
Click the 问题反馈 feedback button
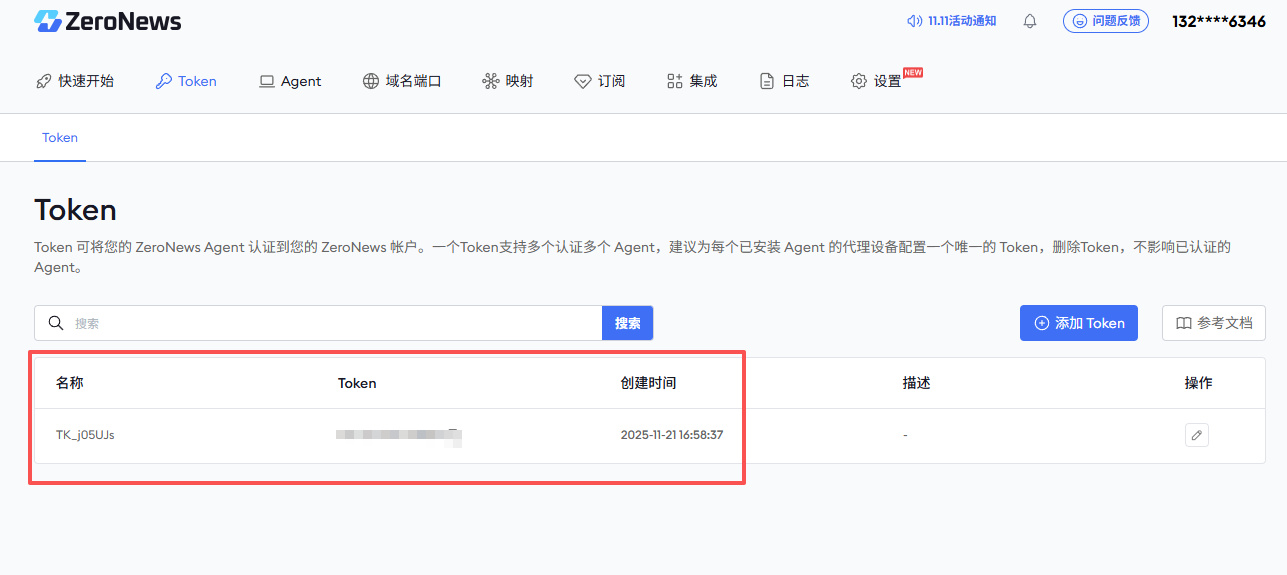(1106, 21)
